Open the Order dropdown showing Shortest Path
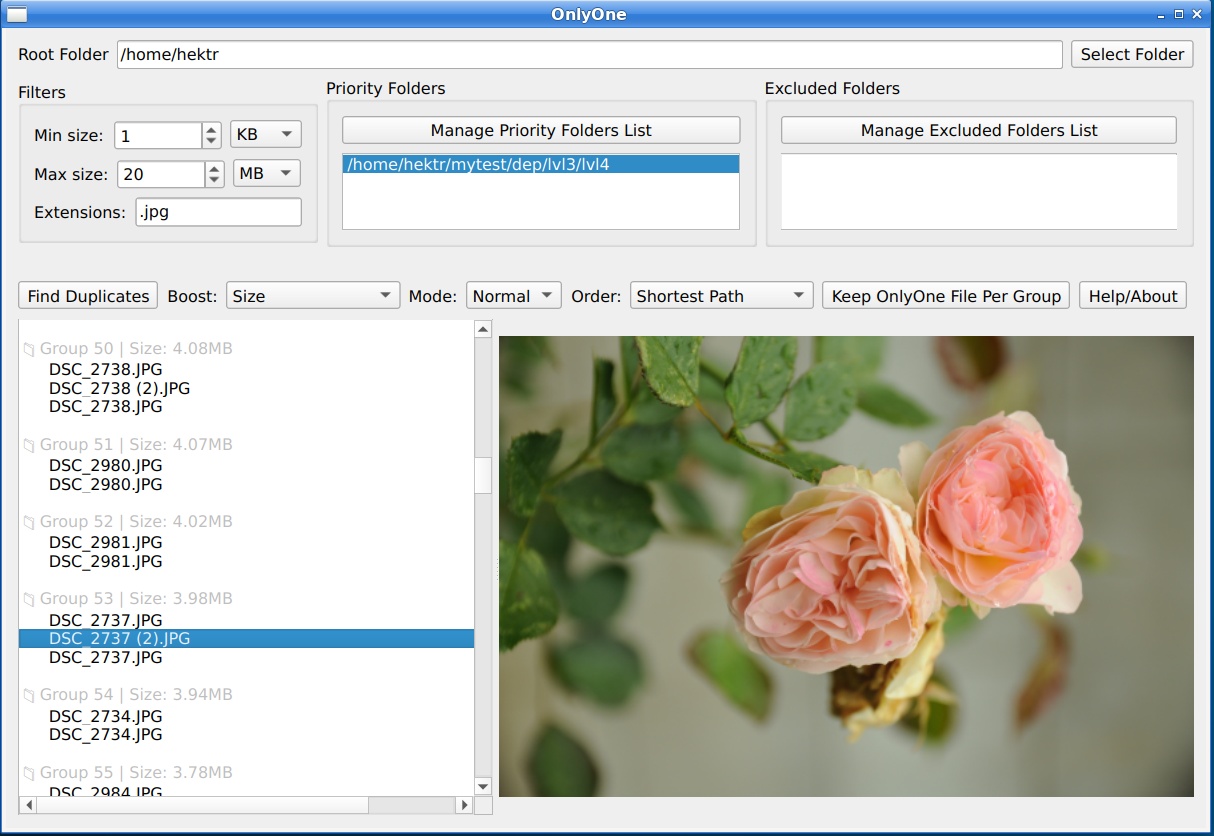1214x836 pixels. (x=721, y=295)
